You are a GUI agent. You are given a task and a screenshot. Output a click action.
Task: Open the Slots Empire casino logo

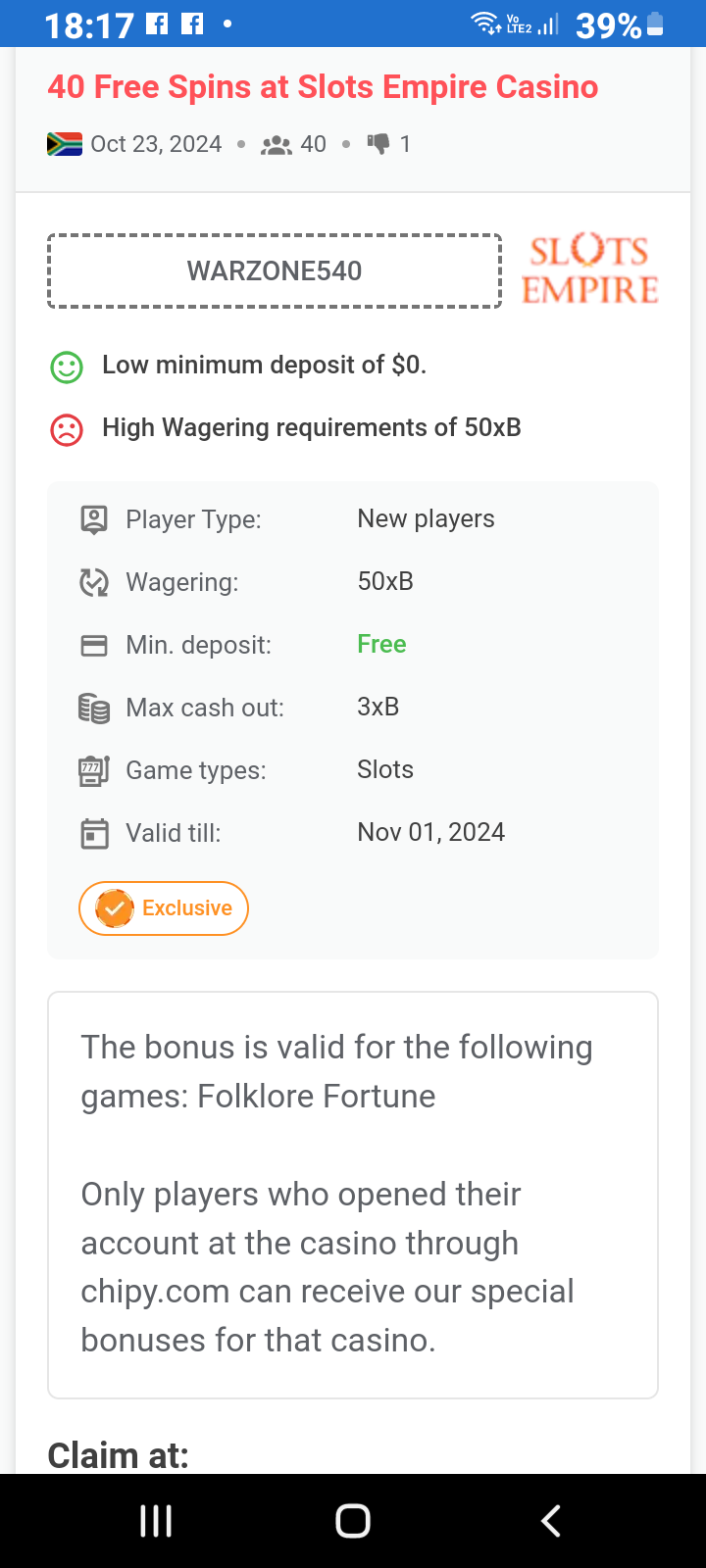pyautogui.click(x=589, y=270)
